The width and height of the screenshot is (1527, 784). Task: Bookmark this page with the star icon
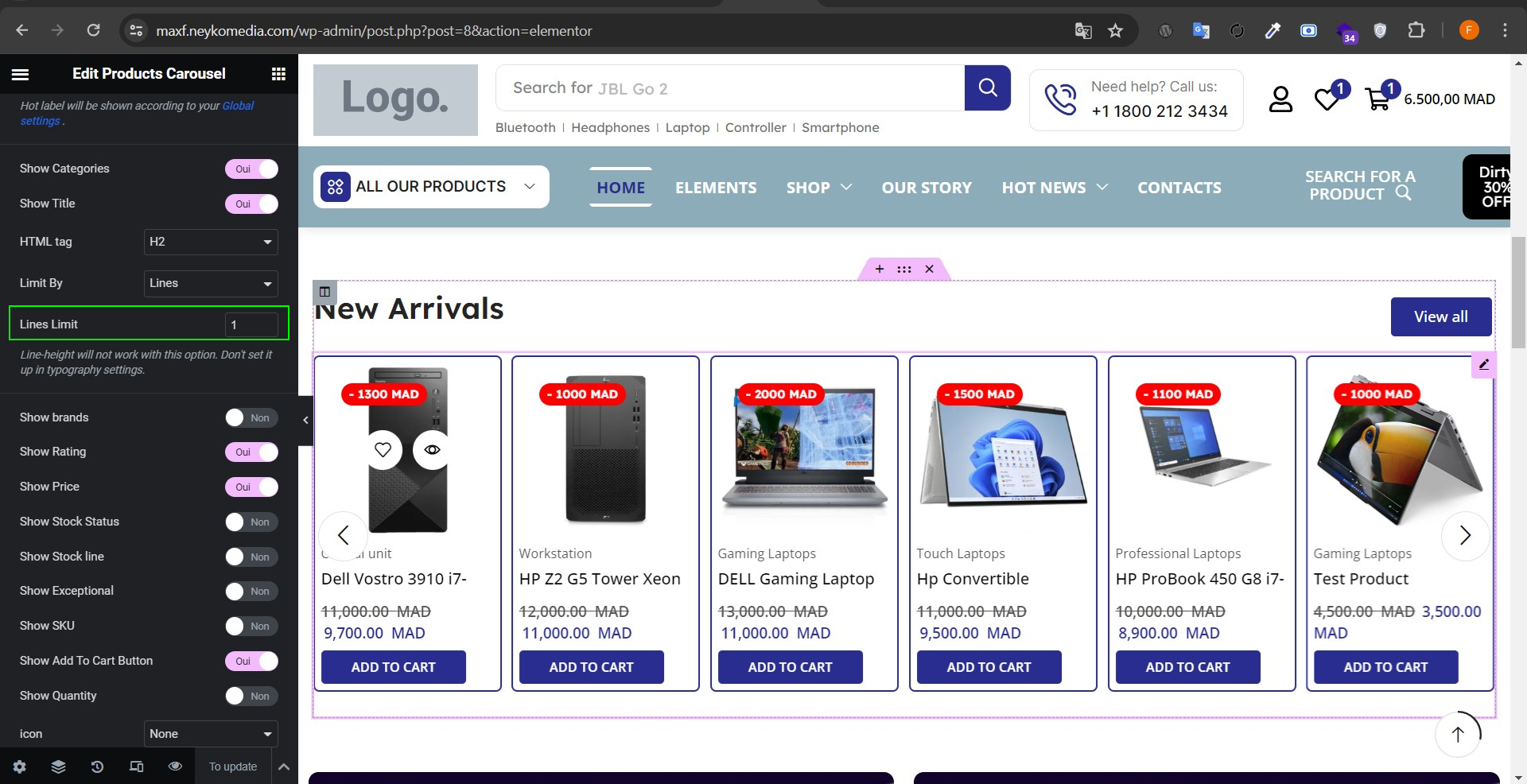click(x=1115, y=30)
